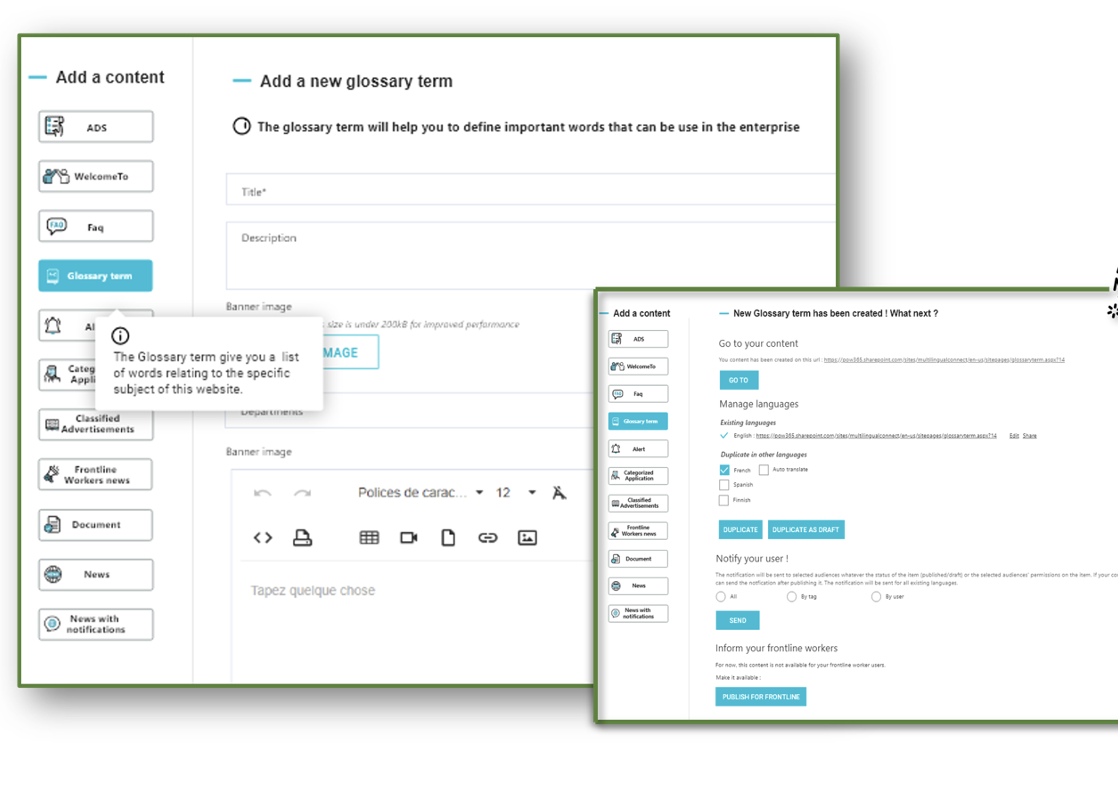Enable Auto translate for French
This screenshot has height=794, width=1120.
pos(763,469)
